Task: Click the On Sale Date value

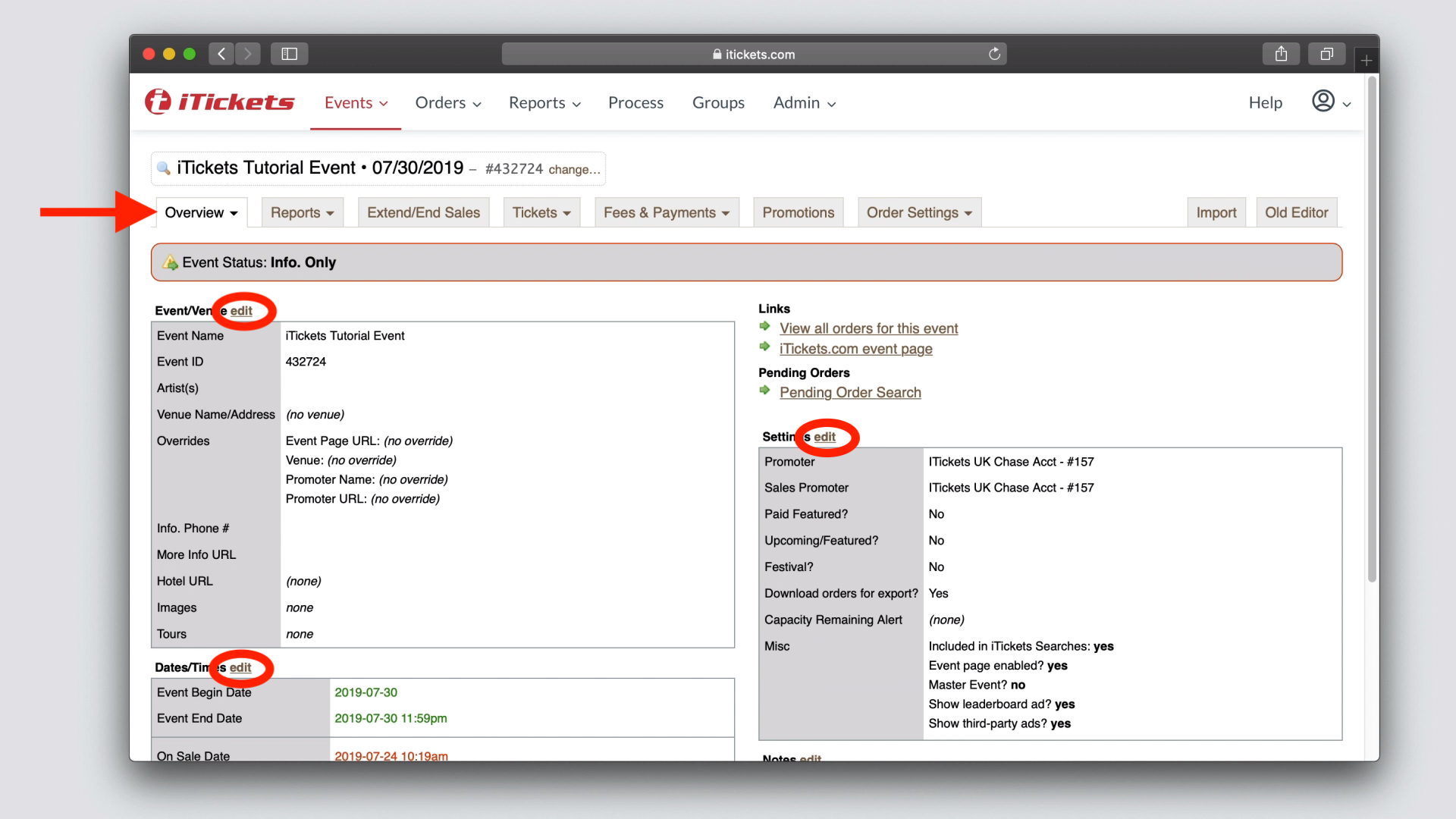Action: [391, 756]
